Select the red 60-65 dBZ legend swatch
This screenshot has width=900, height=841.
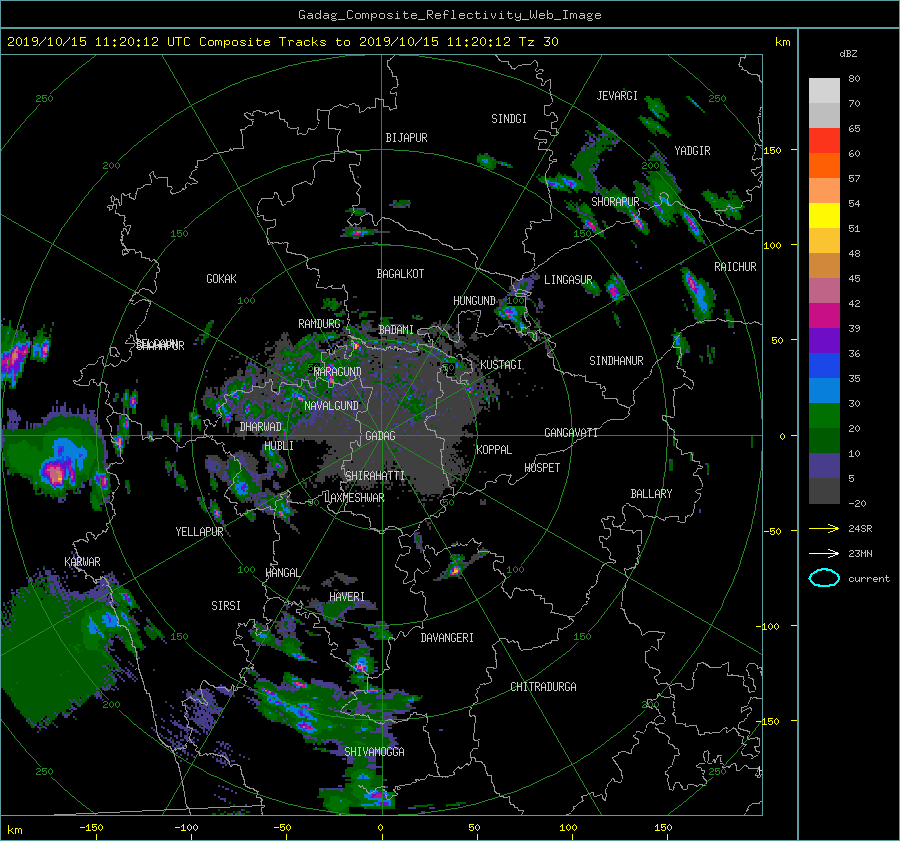pyautogui.click(x=824, y=141)
